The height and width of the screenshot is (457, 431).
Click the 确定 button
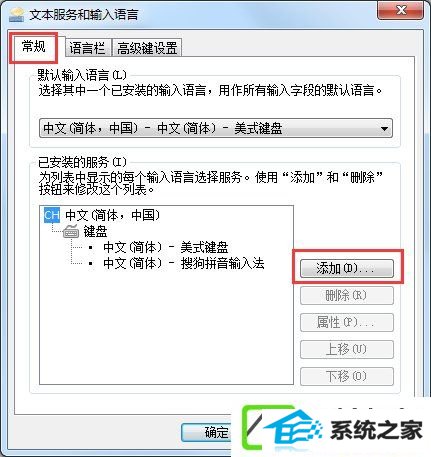point(207,433)
